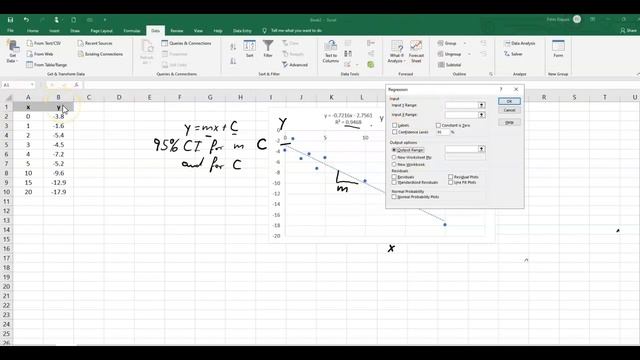Collapse dialog via Input X Range selector

(482, 115)
